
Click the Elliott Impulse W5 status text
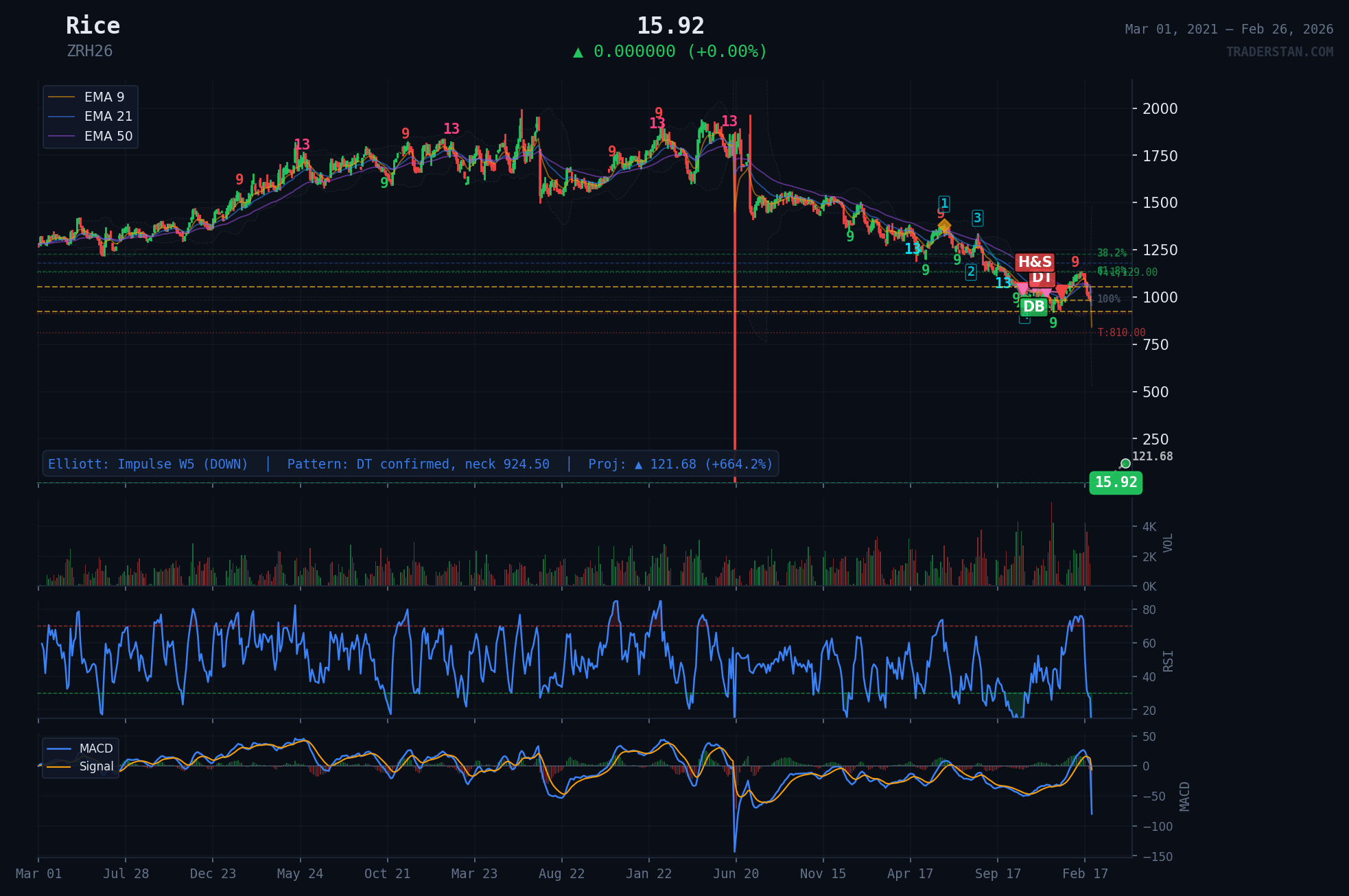point(148,464)
